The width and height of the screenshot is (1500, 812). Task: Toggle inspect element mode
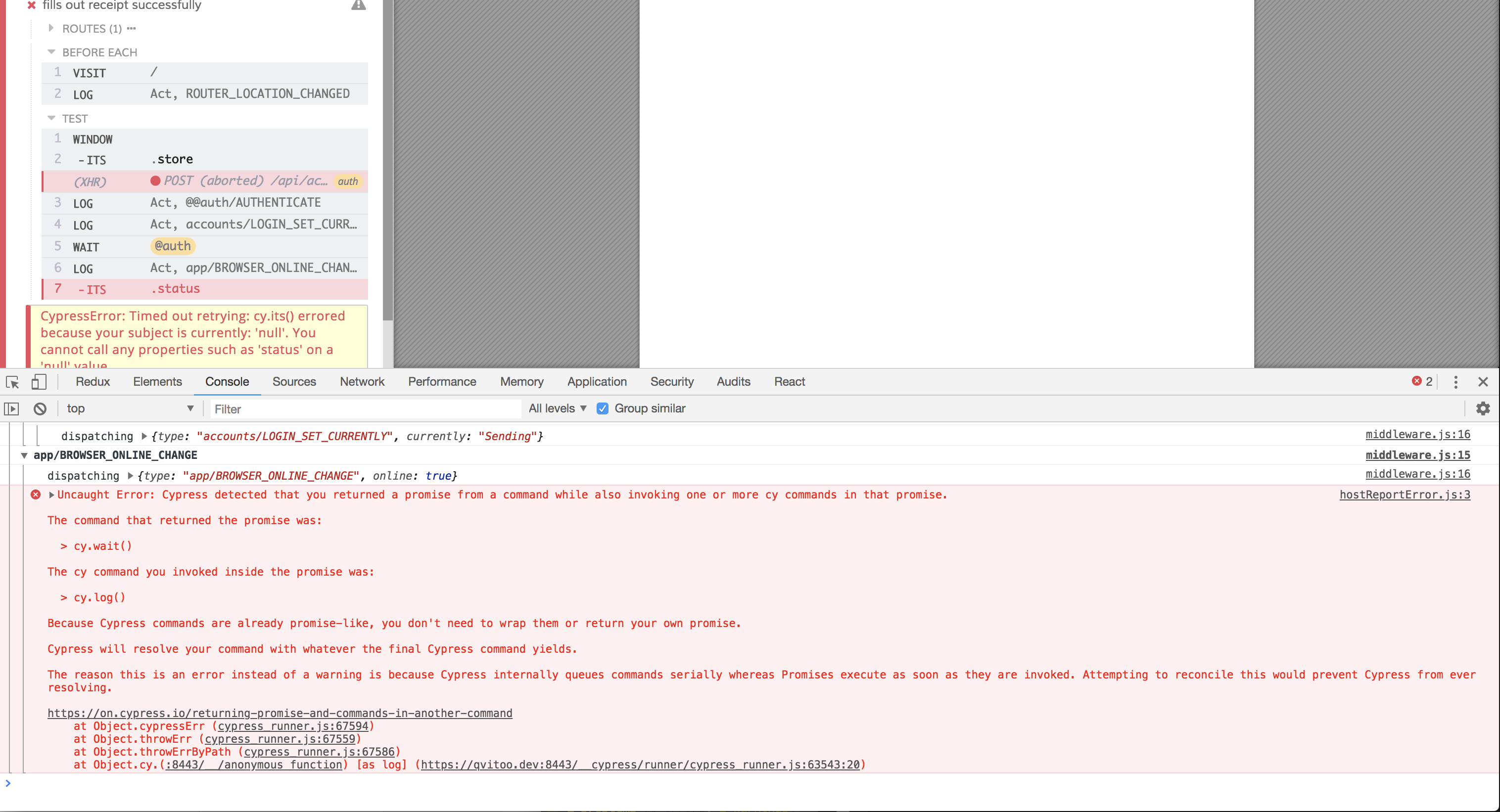click(12, 382)
